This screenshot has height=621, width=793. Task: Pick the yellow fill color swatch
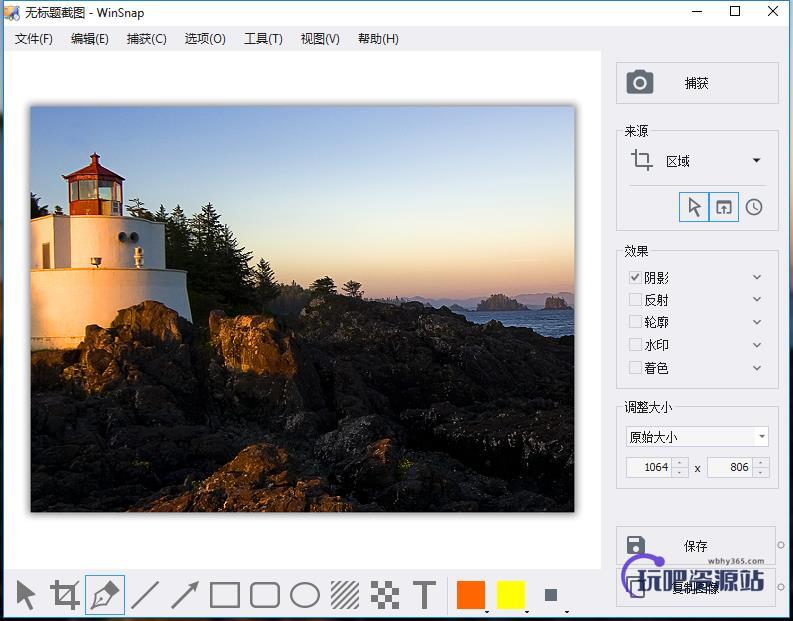[x=511, y=595]
